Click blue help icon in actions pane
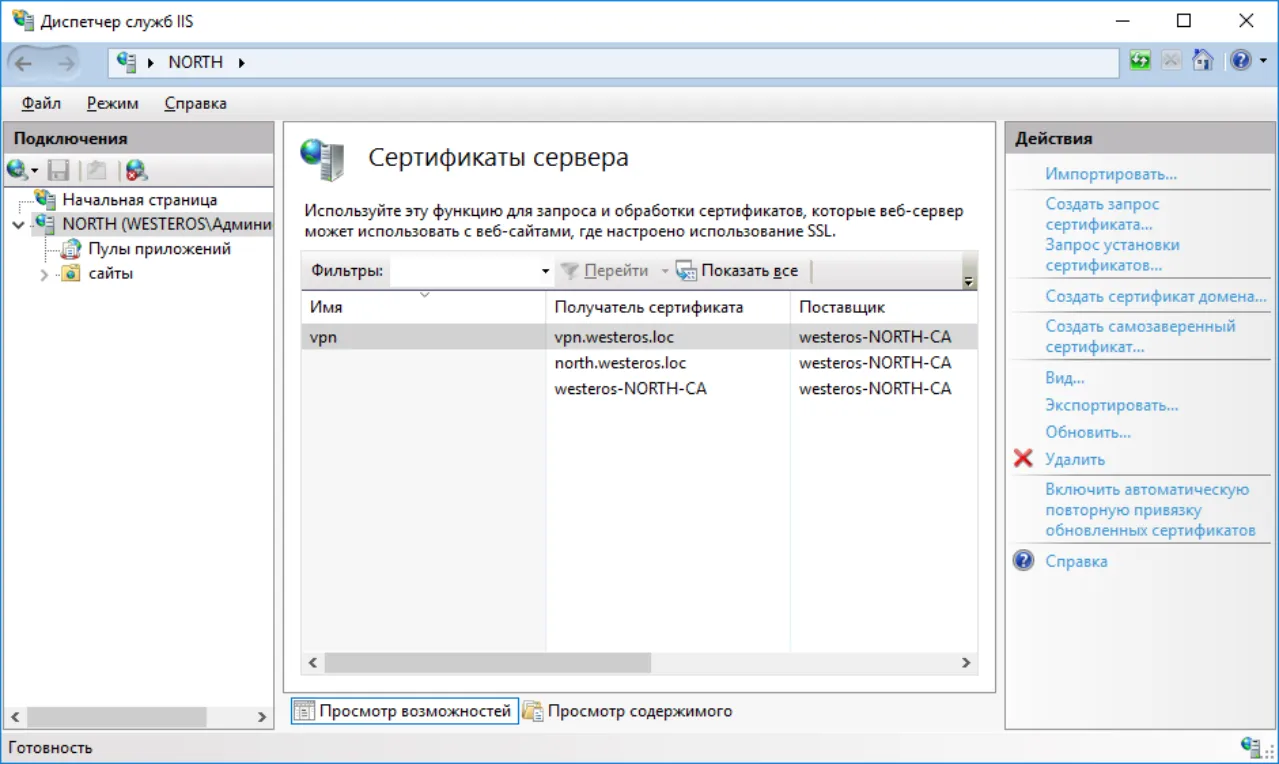The image size is (1279, 764). 1023,561
